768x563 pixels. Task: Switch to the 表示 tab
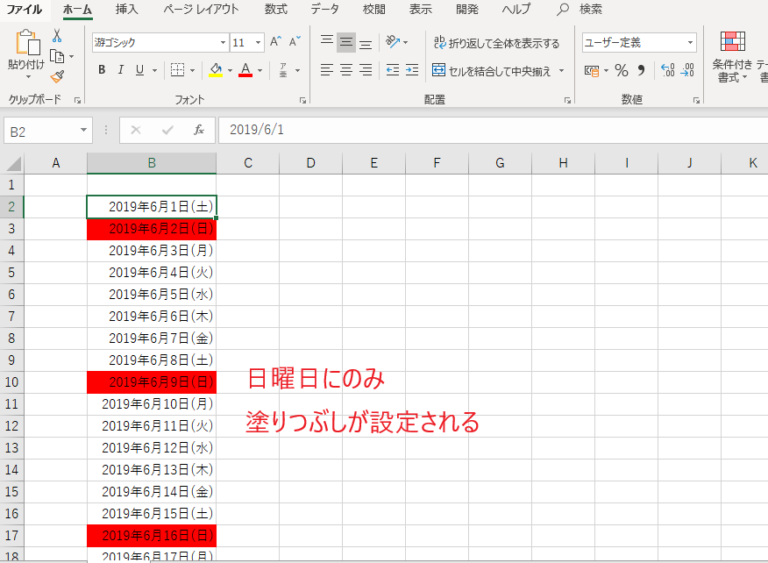click(420, 9)
